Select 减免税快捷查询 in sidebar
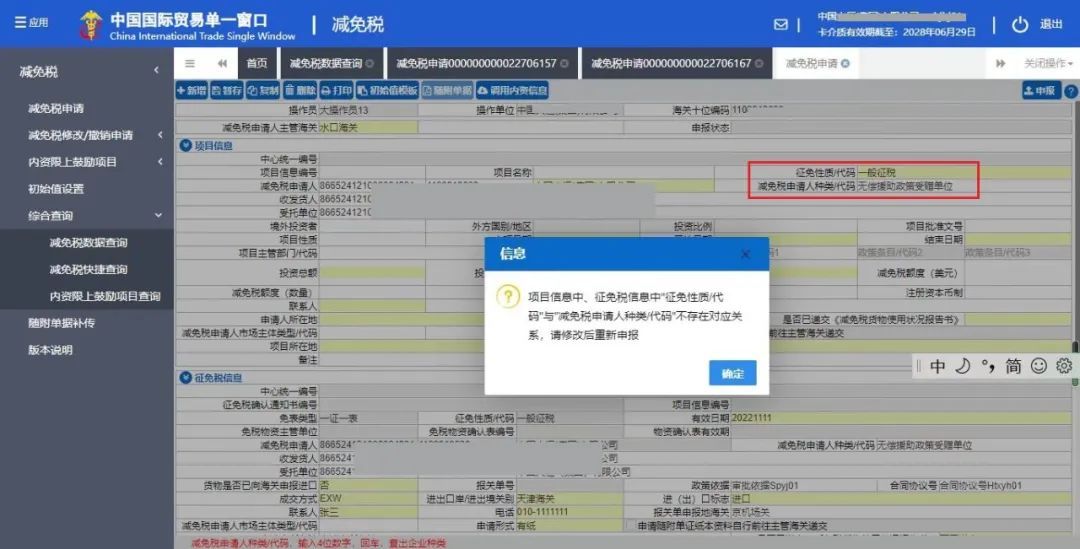1080x549 pixels. pyautogui.click(x=88, y=269)
